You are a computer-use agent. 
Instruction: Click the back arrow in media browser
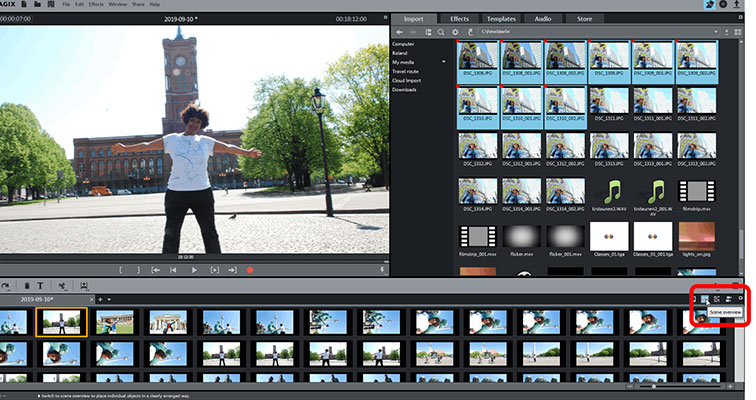coord(398,32)
